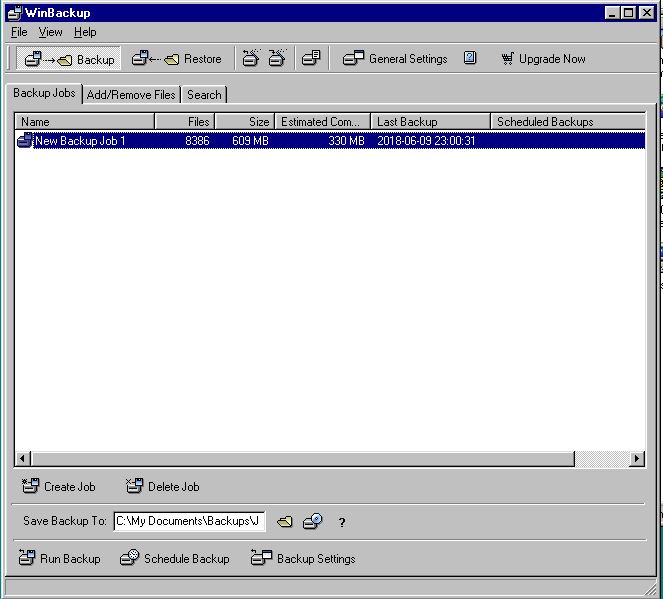Click the Estimated Com... column header
This screenshot has width=663, height=599.
(323, 122)
